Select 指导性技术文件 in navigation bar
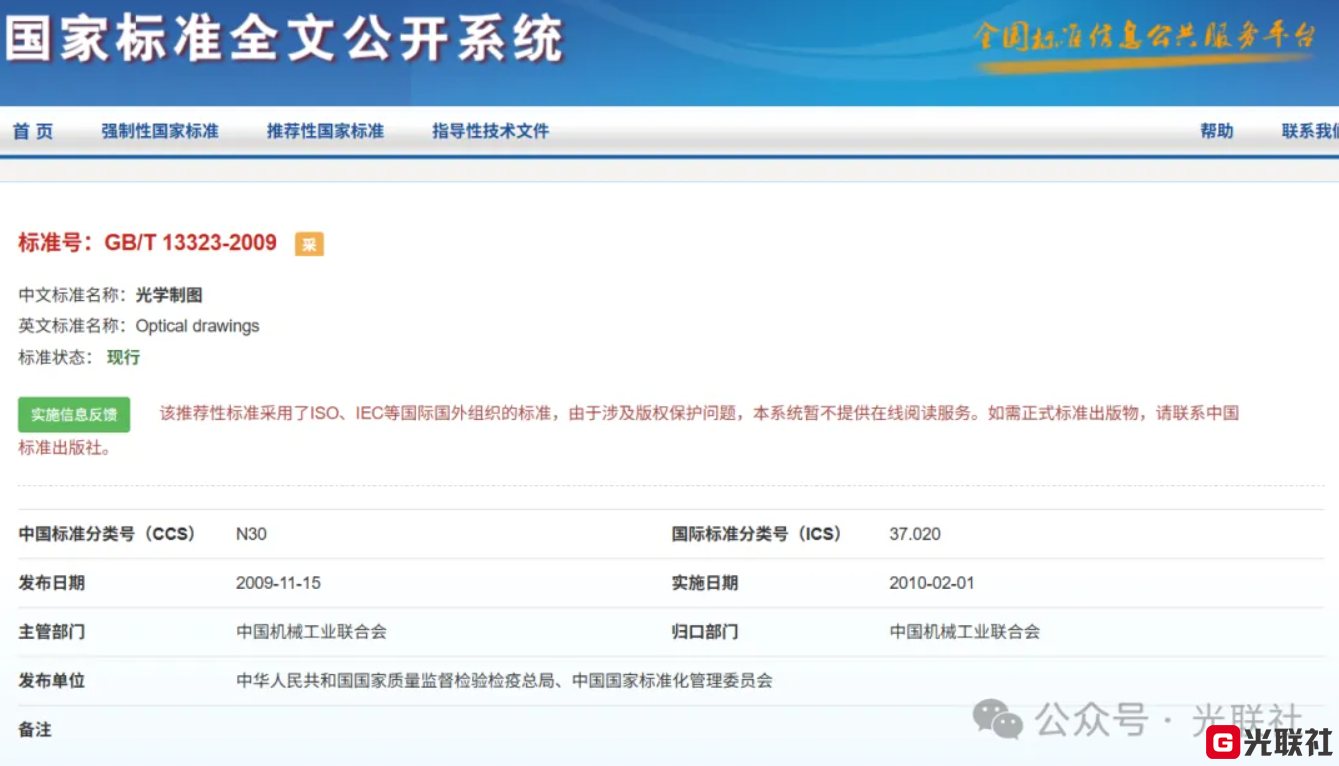This screenshot has width=1339, height=766. click(491, 131)
